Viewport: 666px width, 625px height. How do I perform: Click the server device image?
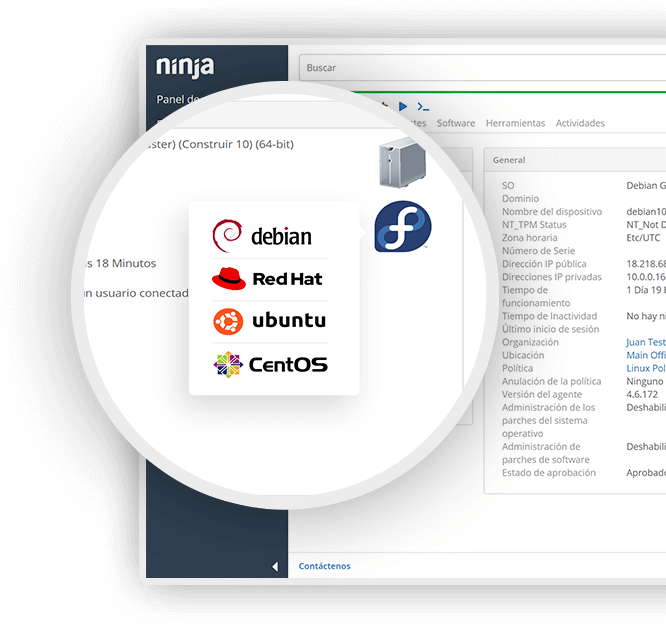(402, 163)
